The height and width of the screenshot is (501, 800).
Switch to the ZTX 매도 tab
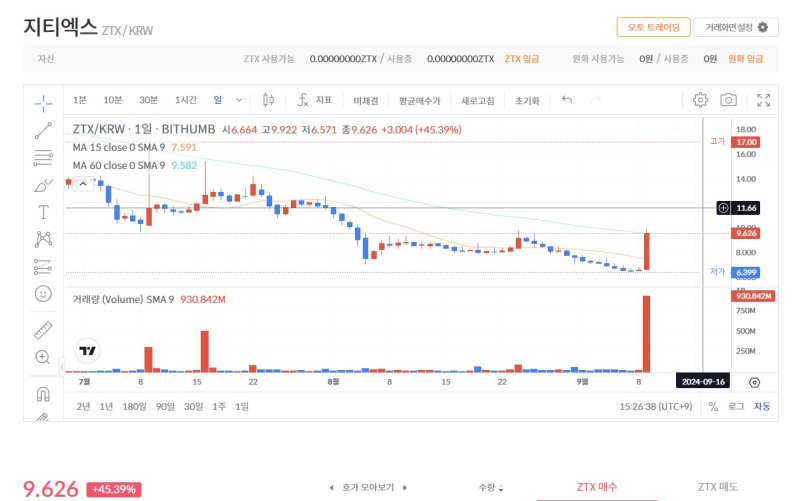point(718,487)
